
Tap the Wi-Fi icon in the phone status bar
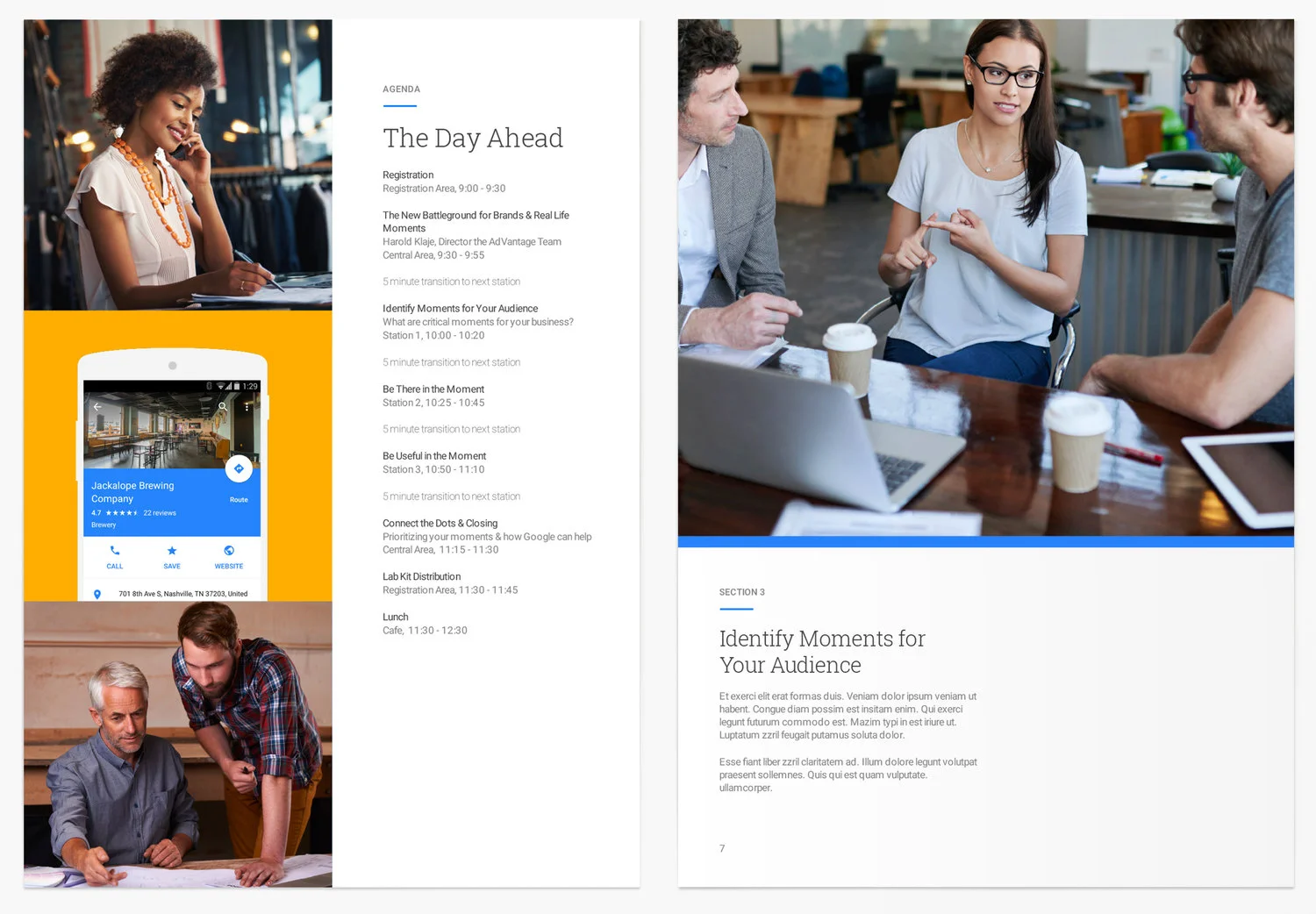[x=221, y=386]
